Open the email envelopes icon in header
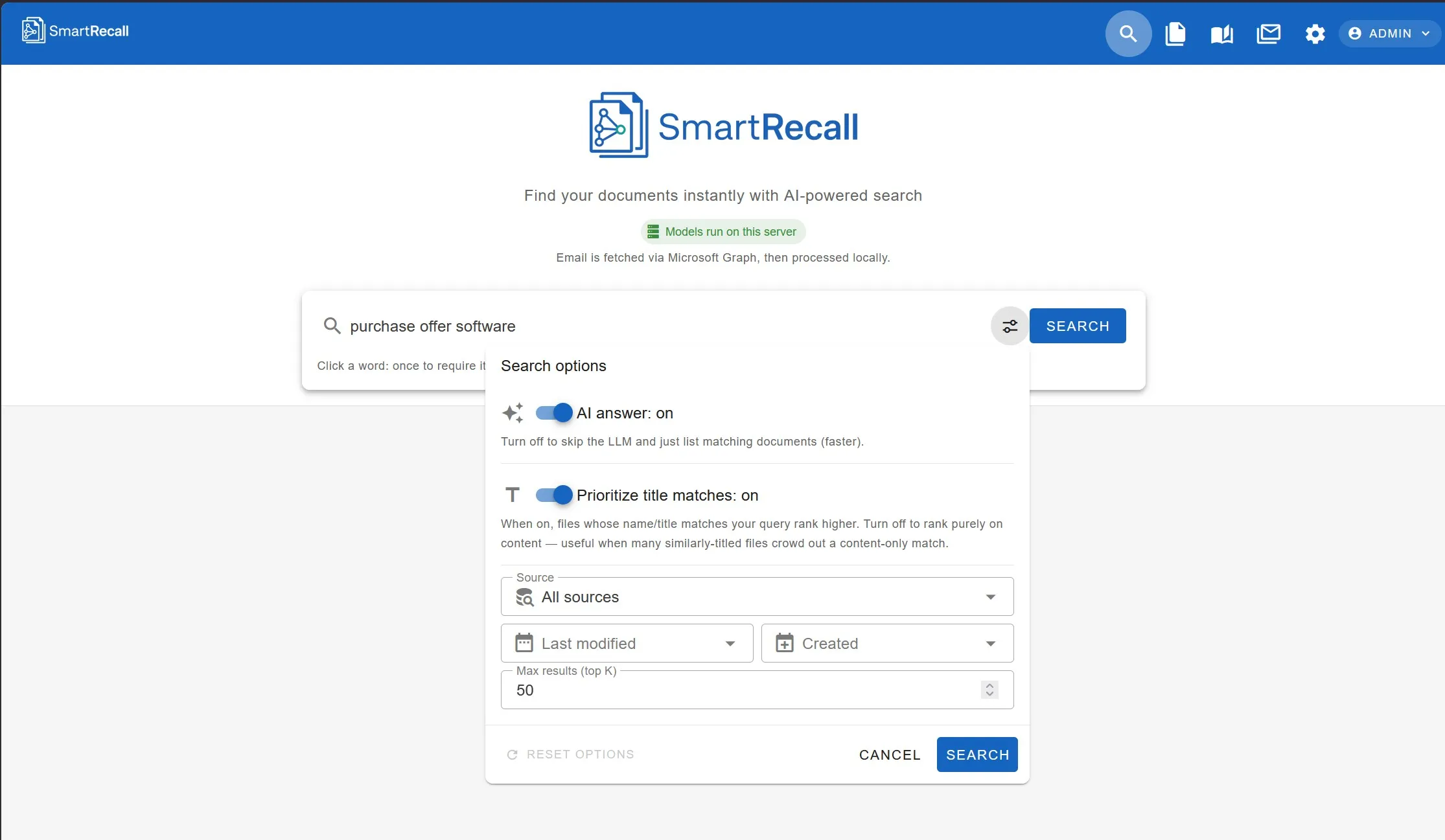The height and width of the screenshot is (840, 1445). 1268,34
